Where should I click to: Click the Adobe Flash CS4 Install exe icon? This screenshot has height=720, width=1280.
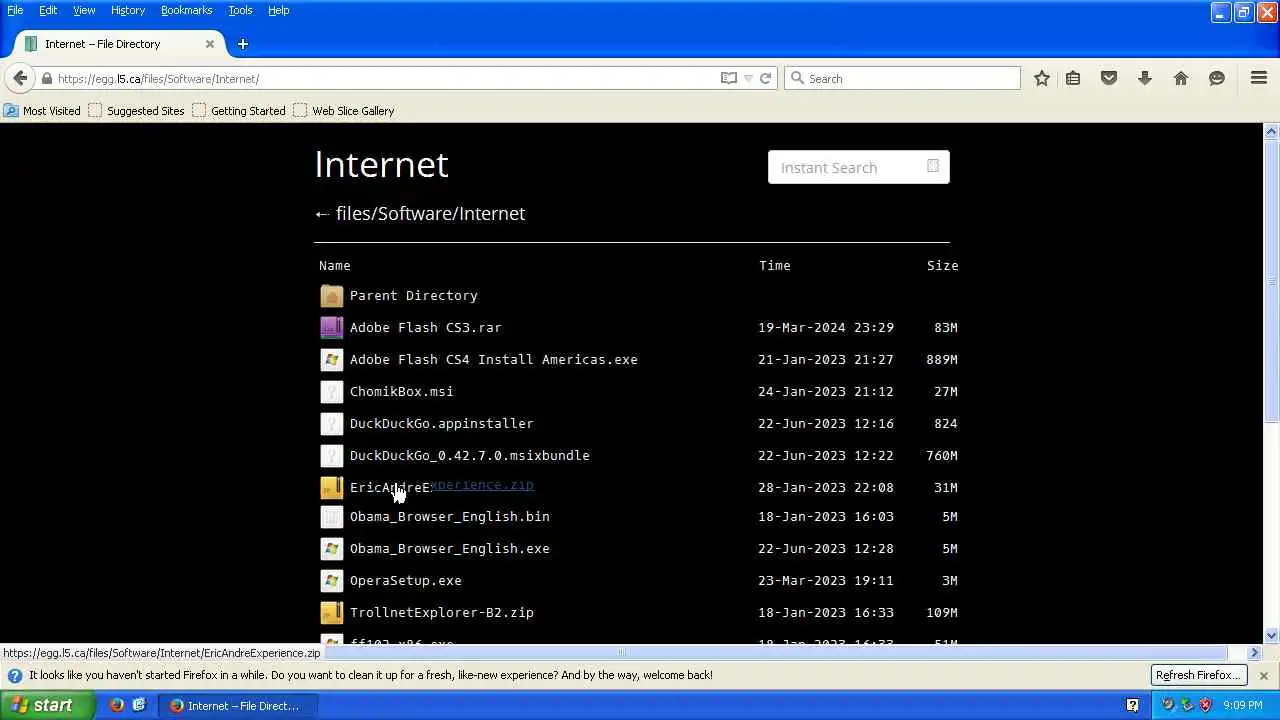point(331,360)
